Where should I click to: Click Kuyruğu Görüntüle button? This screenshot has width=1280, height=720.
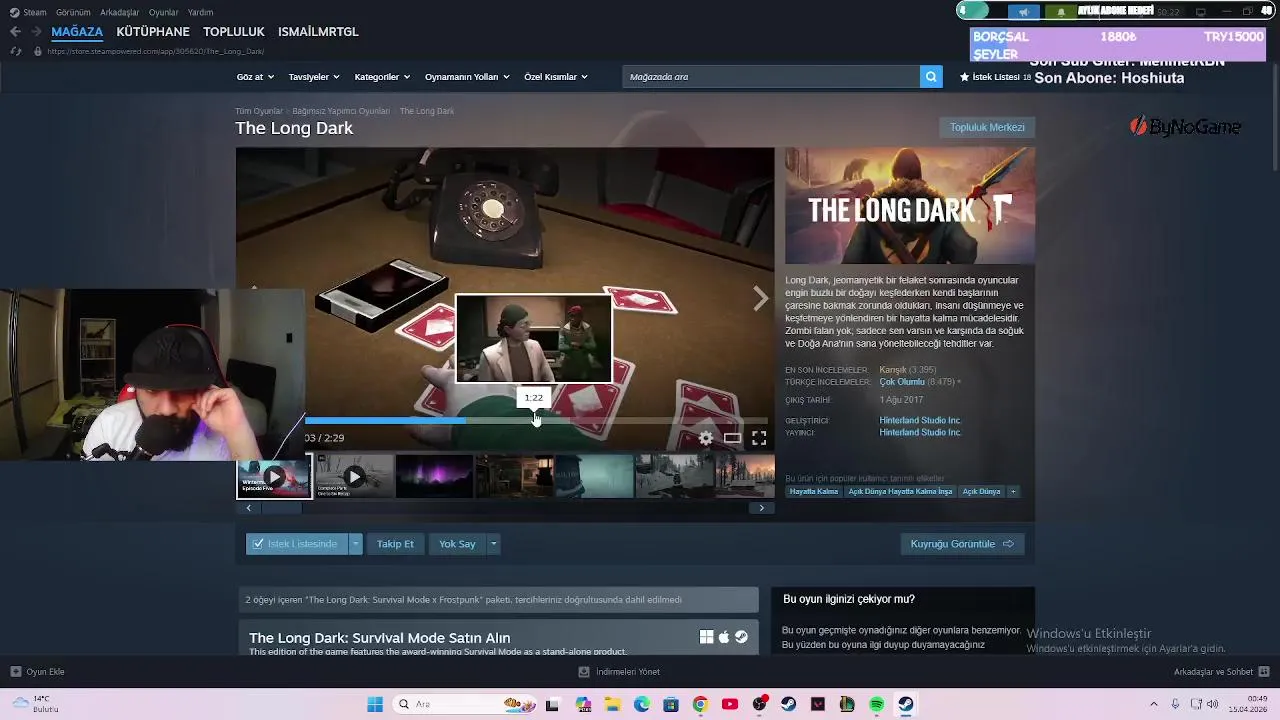point(962,544)
